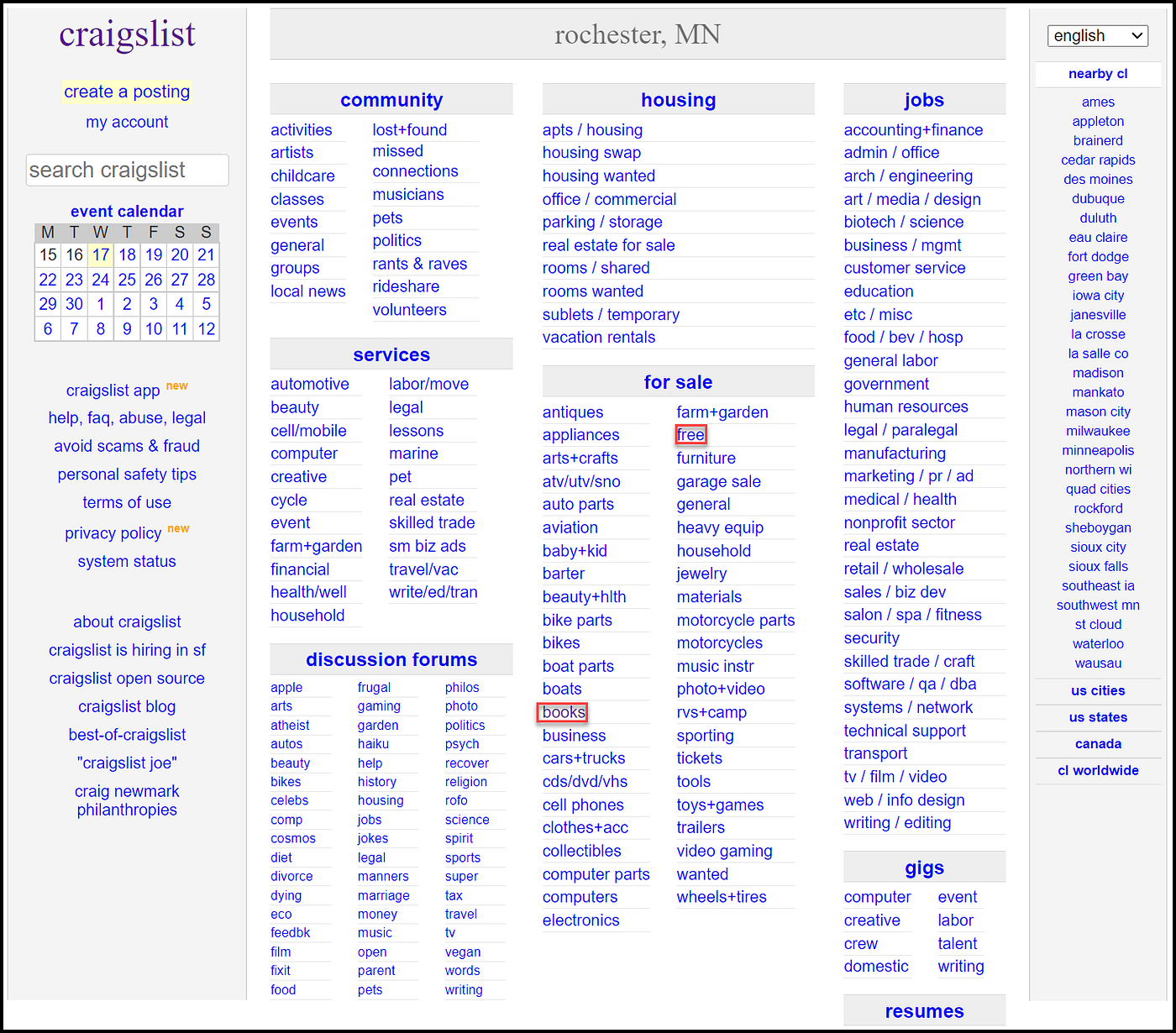
Task: Open missed connections
Action: 415,161
